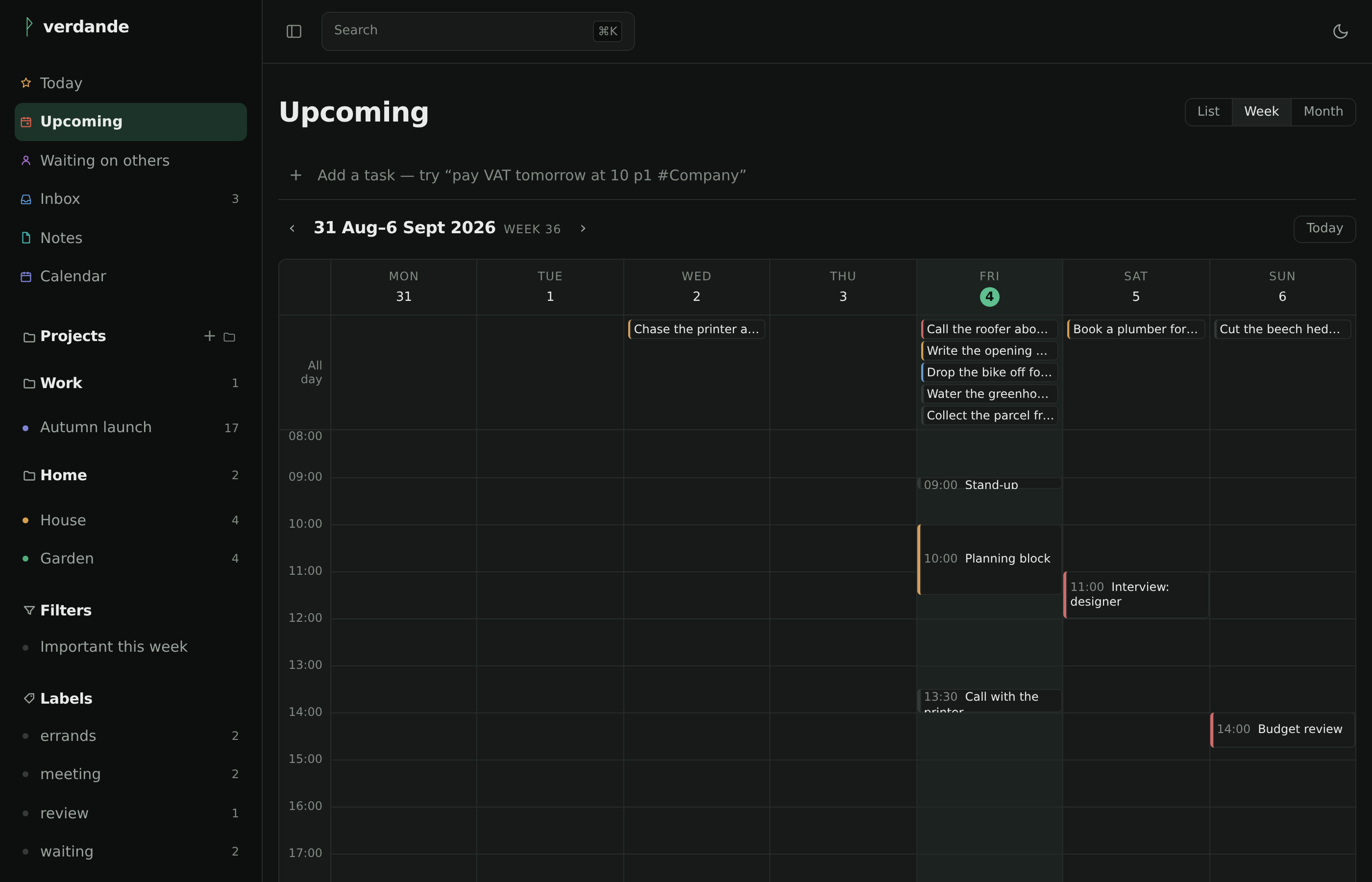Switch to the List view tab

click(1208, 112)
